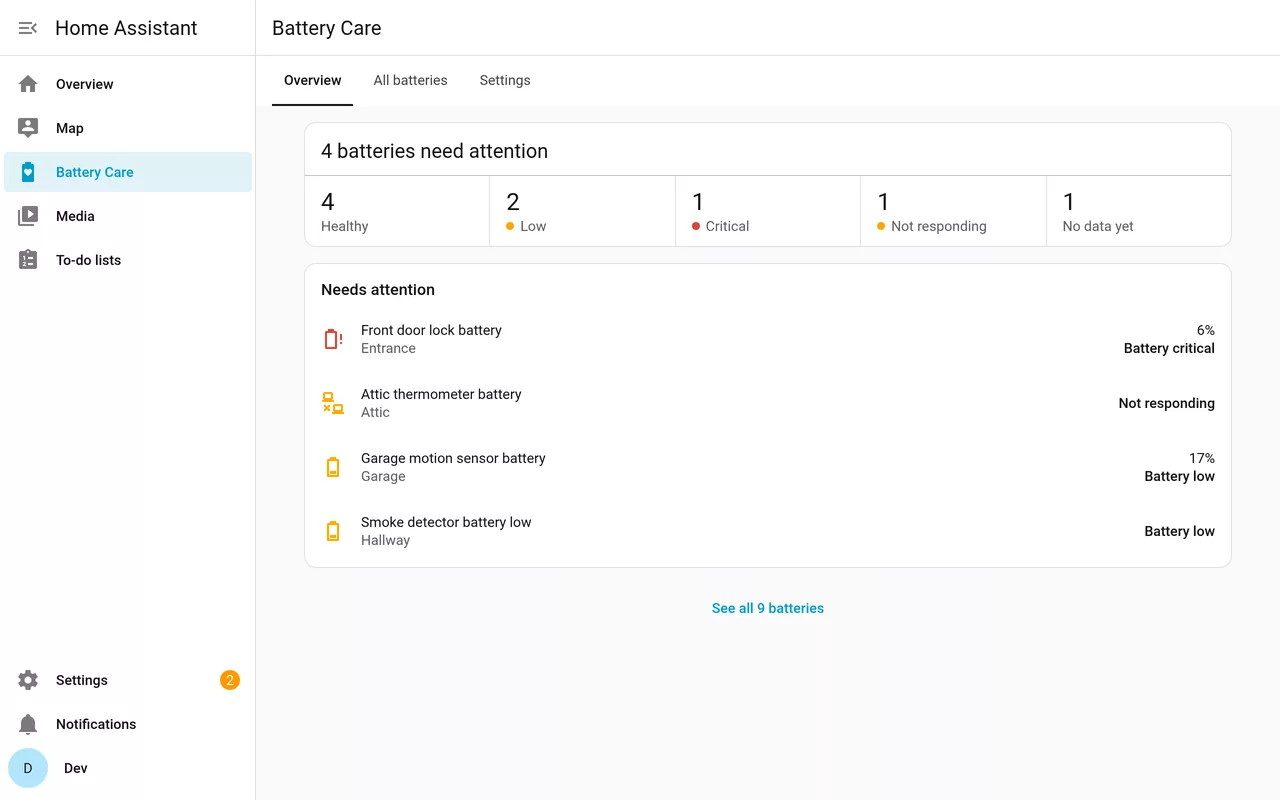Click the Garage area label
The width and height of the screenshot is (1280, 800).
[x=383, y=476]
